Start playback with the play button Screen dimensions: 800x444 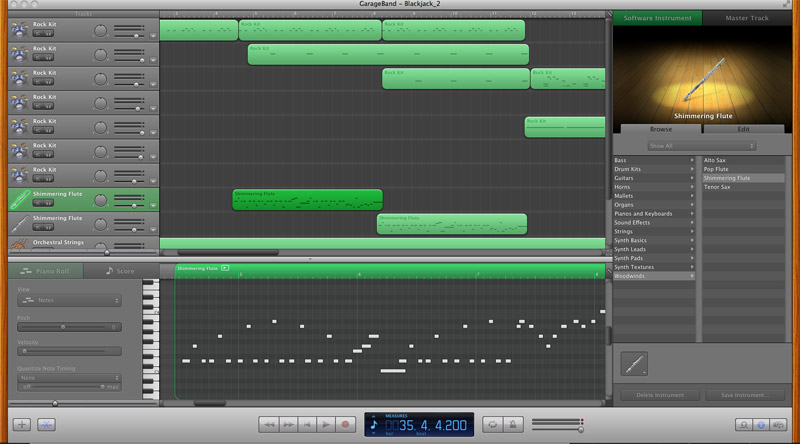[326, 425]
